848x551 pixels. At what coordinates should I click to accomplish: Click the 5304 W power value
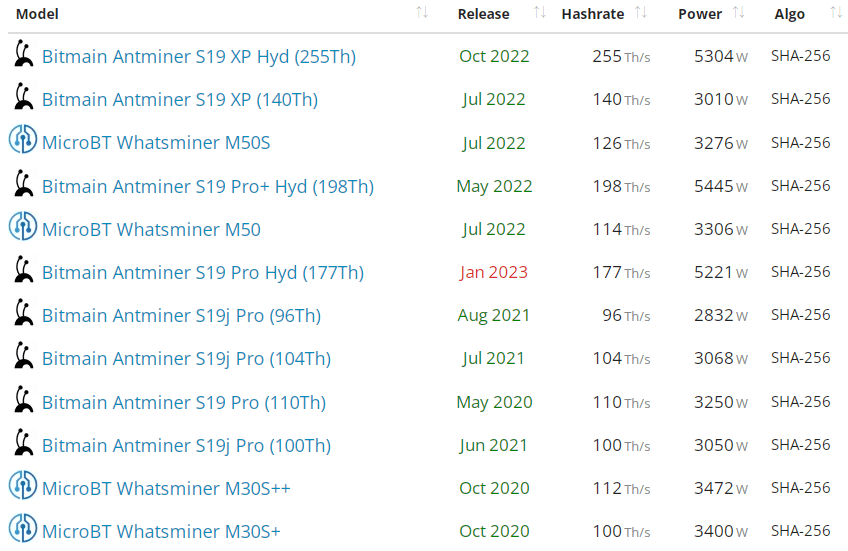721,56
